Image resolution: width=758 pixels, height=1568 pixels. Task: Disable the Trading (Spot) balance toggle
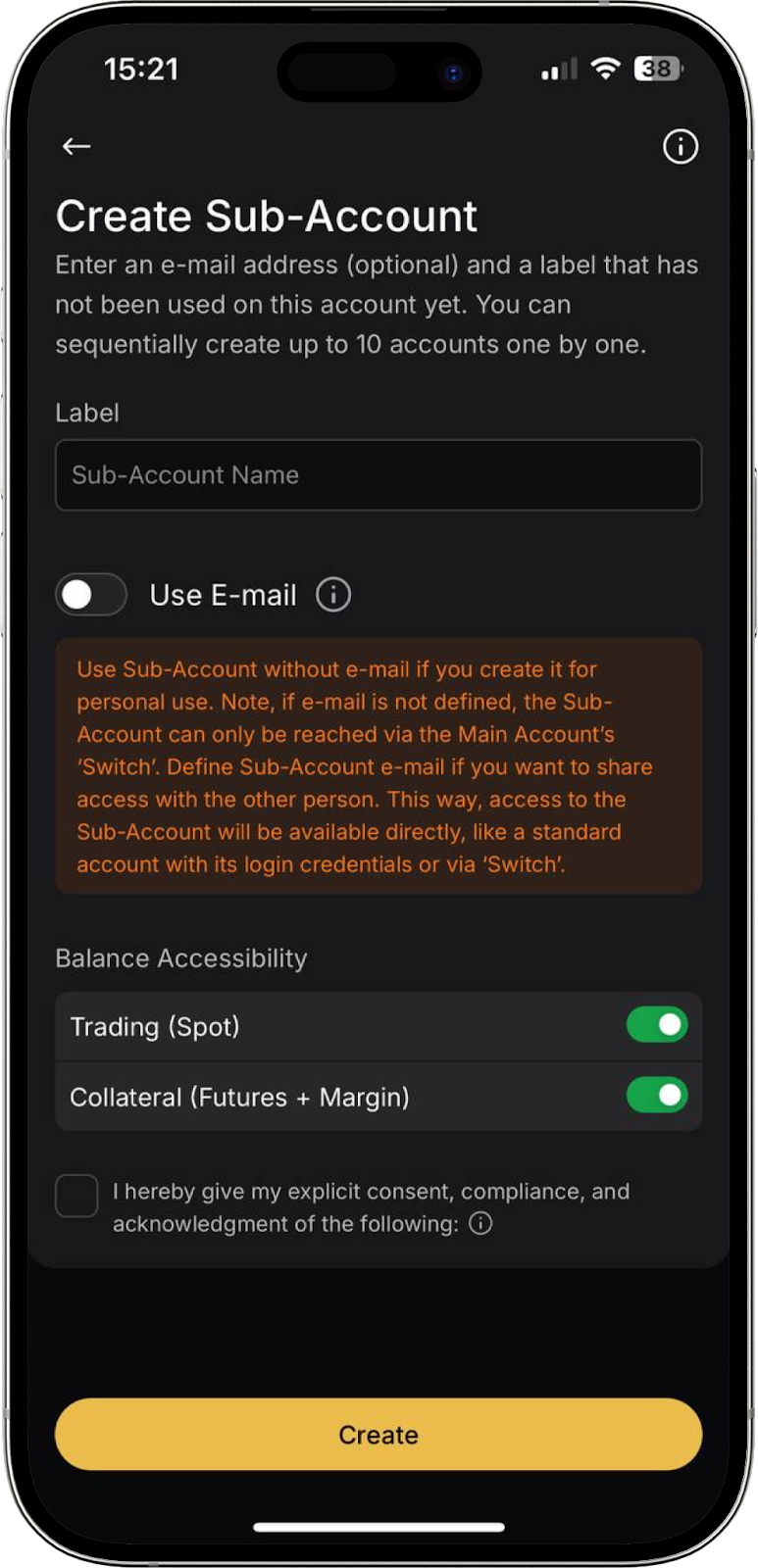click(657, 1025)
